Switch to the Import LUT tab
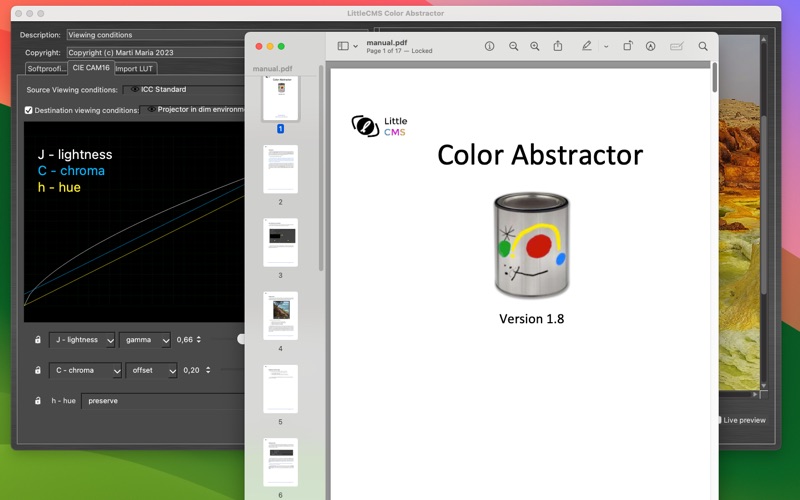This screenshot has width=800, height=500. point(134,68)
